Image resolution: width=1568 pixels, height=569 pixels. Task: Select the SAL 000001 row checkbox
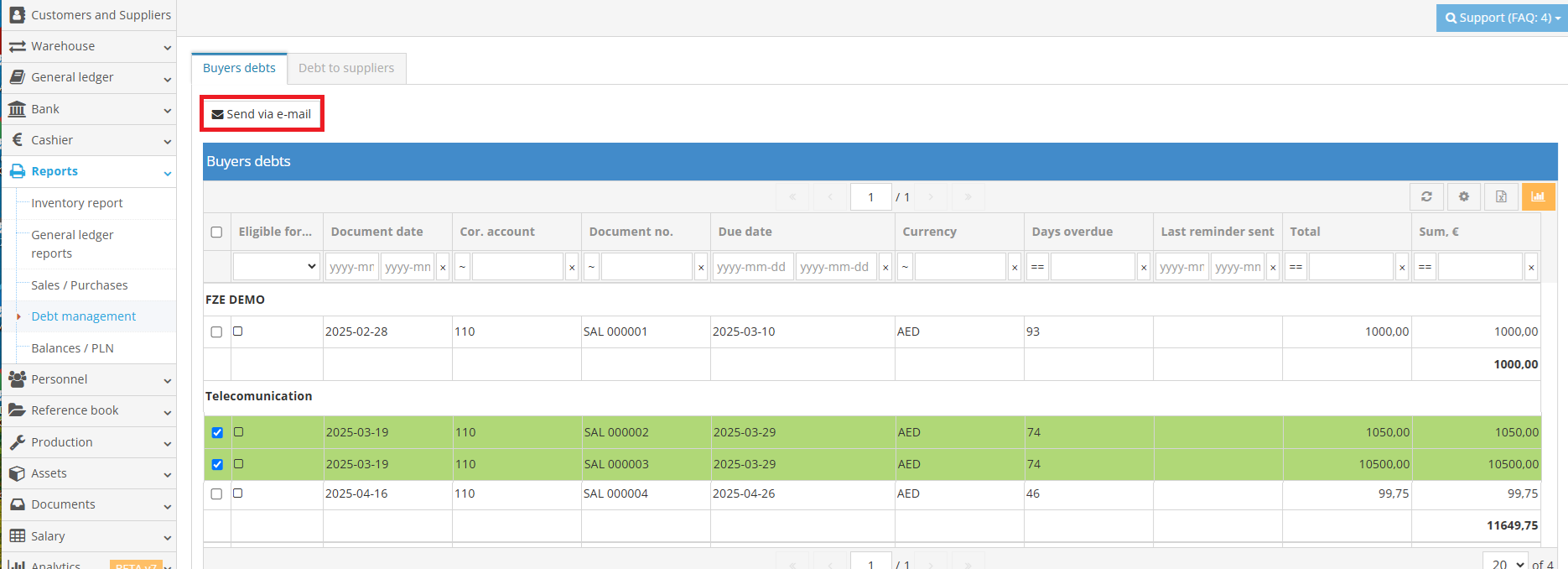point(216,331)
